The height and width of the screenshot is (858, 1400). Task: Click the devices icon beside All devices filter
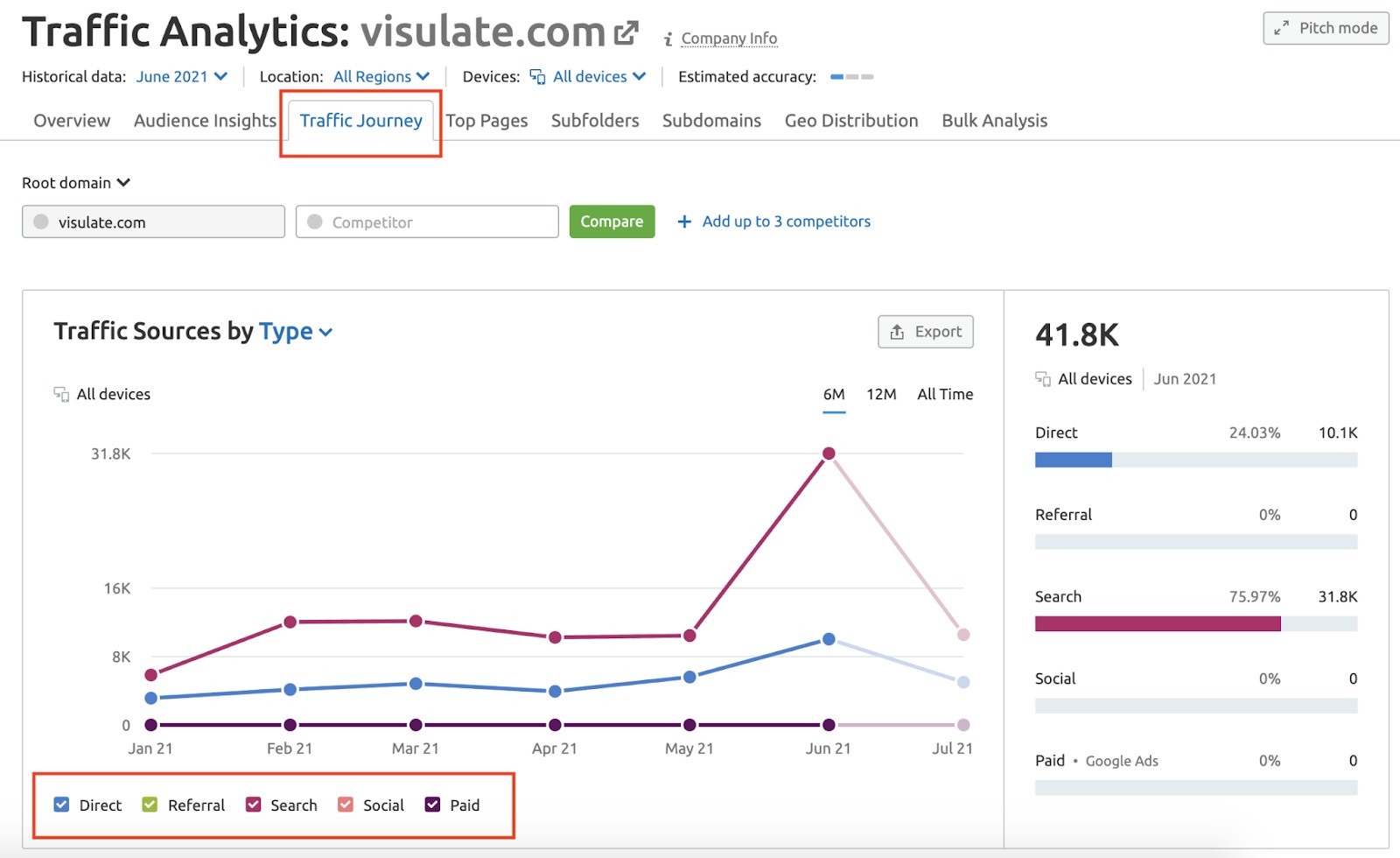tap(537, 77)
